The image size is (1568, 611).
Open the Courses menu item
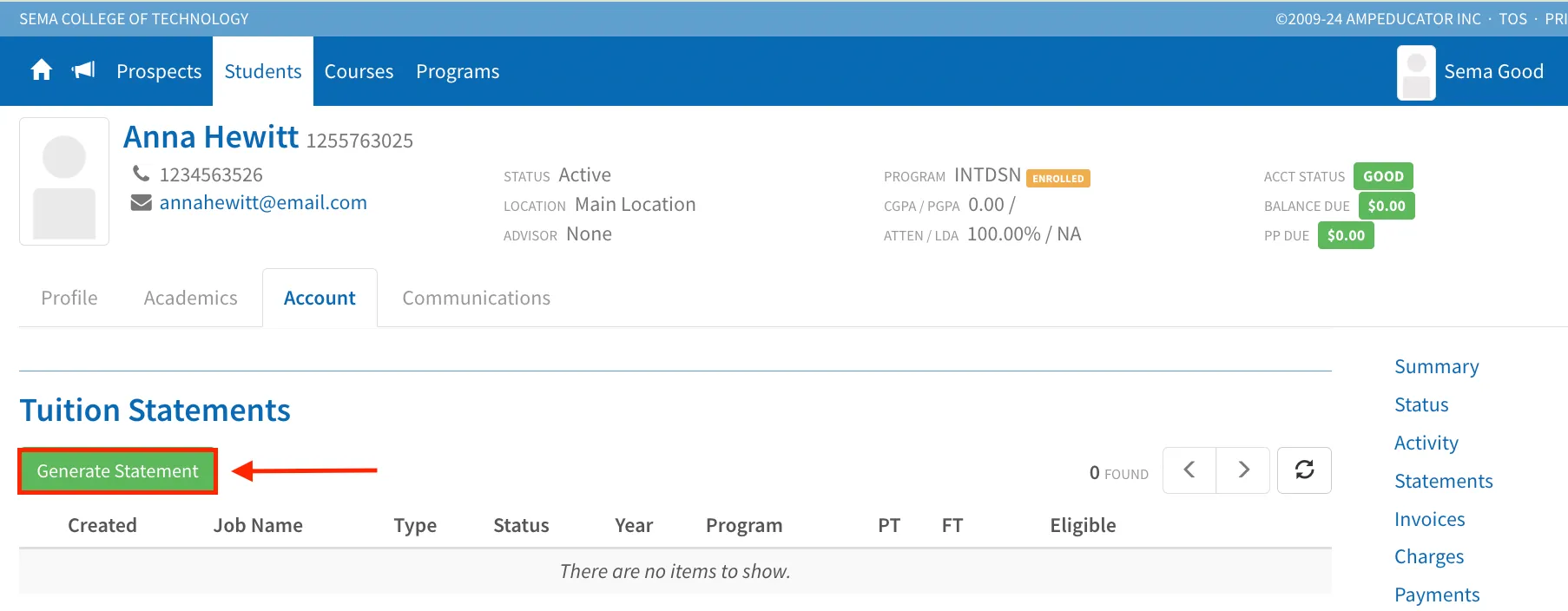359,71
